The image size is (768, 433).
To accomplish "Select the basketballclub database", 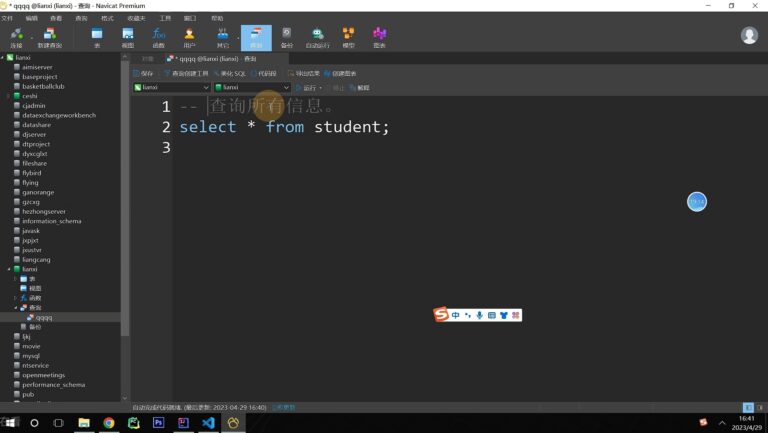I will (43, 86).
